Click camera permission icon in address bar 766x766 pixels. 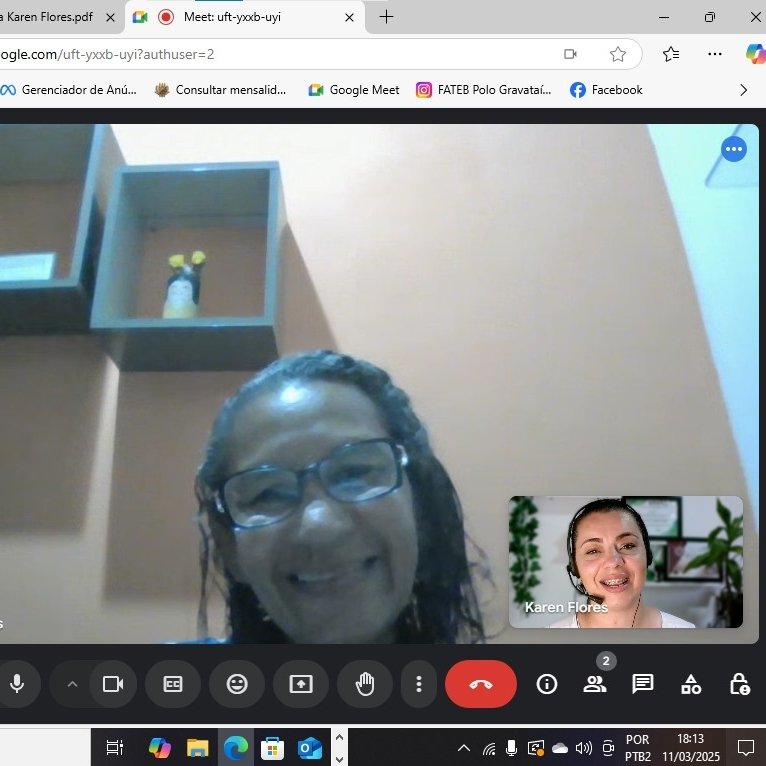570,54
